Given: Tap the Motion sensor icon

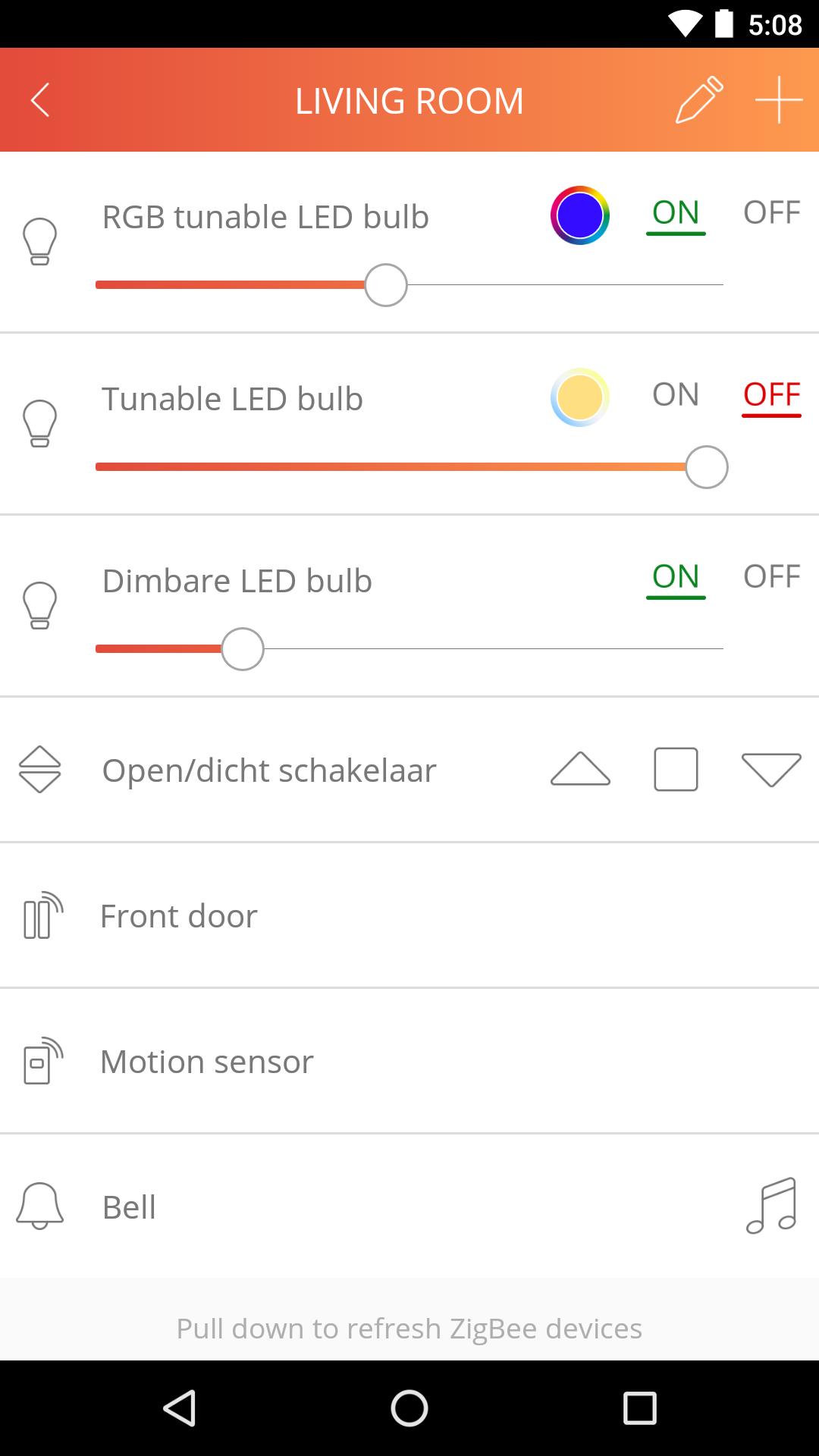Looking at the screenshot, I should tap(42, 1061).
